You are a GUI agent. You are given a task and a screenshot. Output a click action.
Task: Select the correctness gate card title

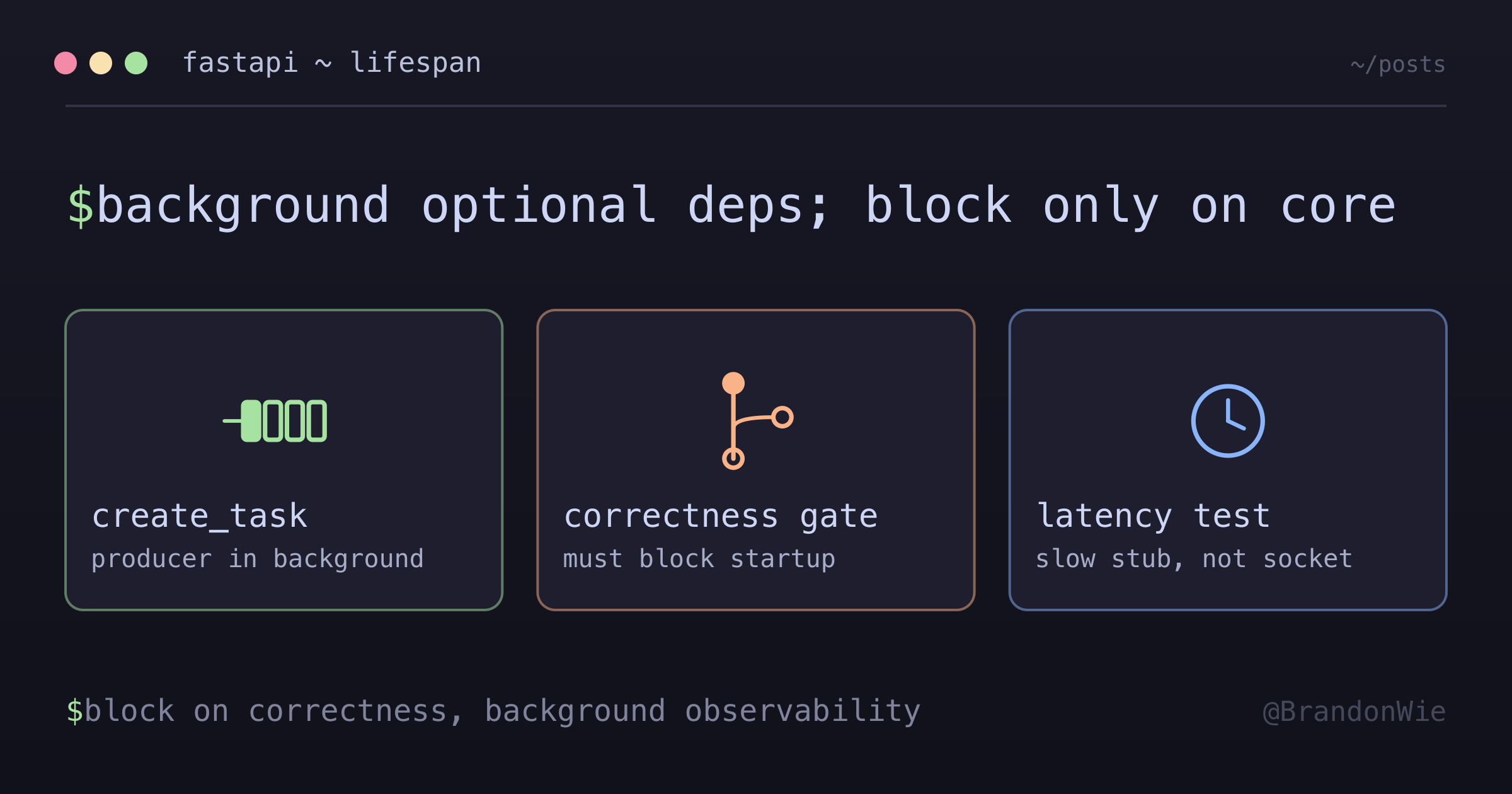(721, 516)
